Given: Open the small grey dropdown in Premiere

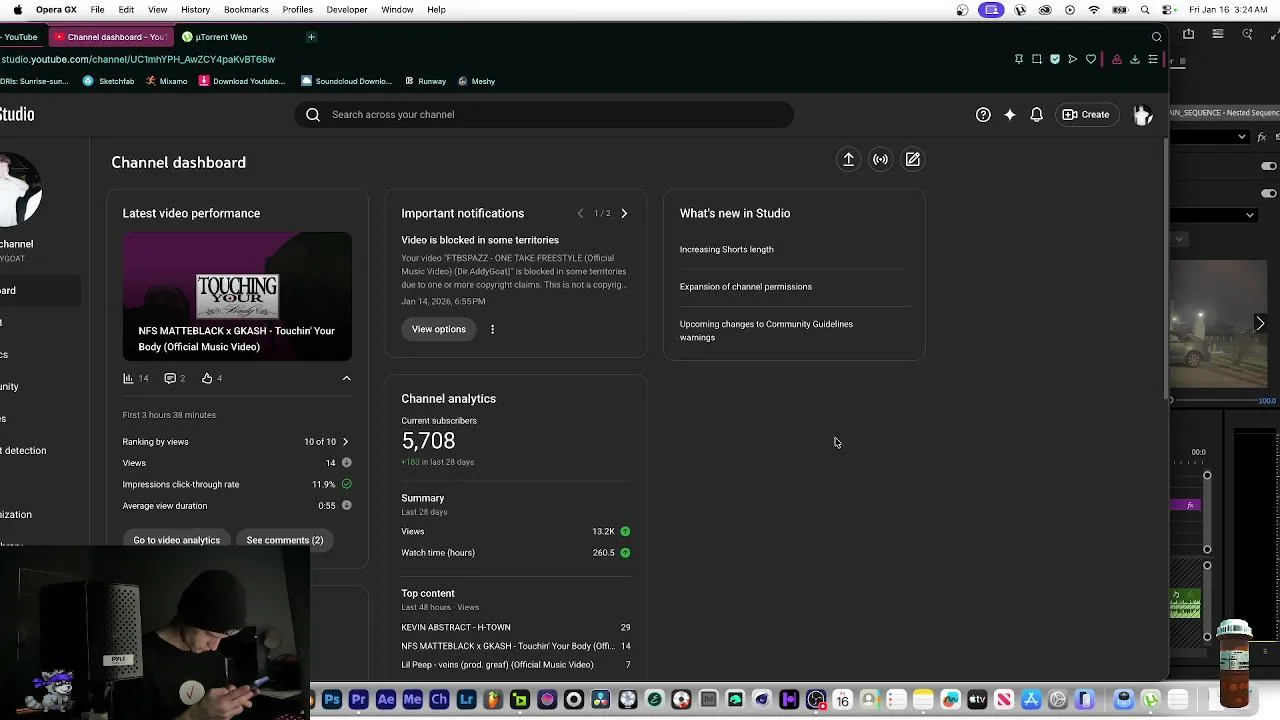Looking at the screenshot, I should click(1179, 239).
